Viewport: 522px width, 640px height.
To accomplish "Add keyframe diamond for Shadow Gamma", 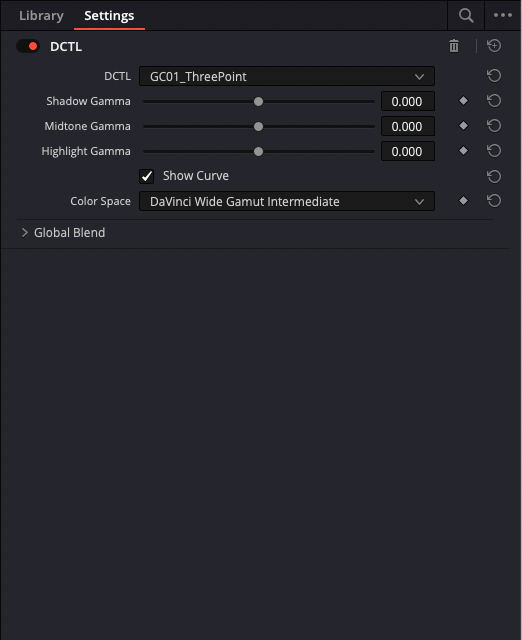I will click(463, 101).
